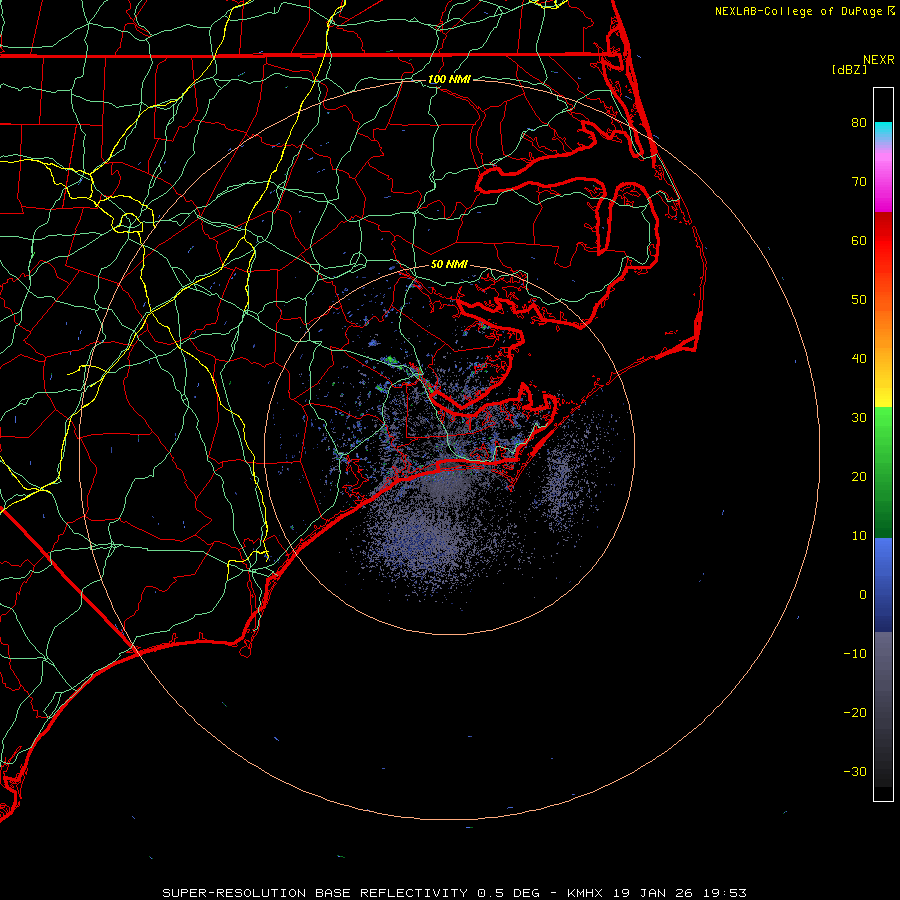Click the 30 value on the dBZ scale
900x900 pixels.
(x=859, y=418)
